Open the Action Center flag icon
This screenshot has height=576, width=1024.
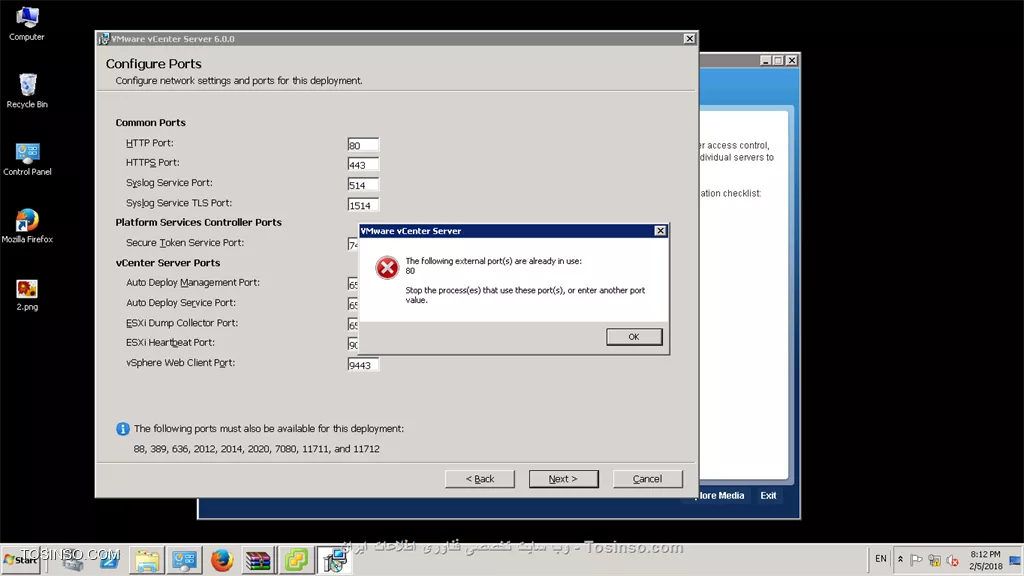point(916,560)
